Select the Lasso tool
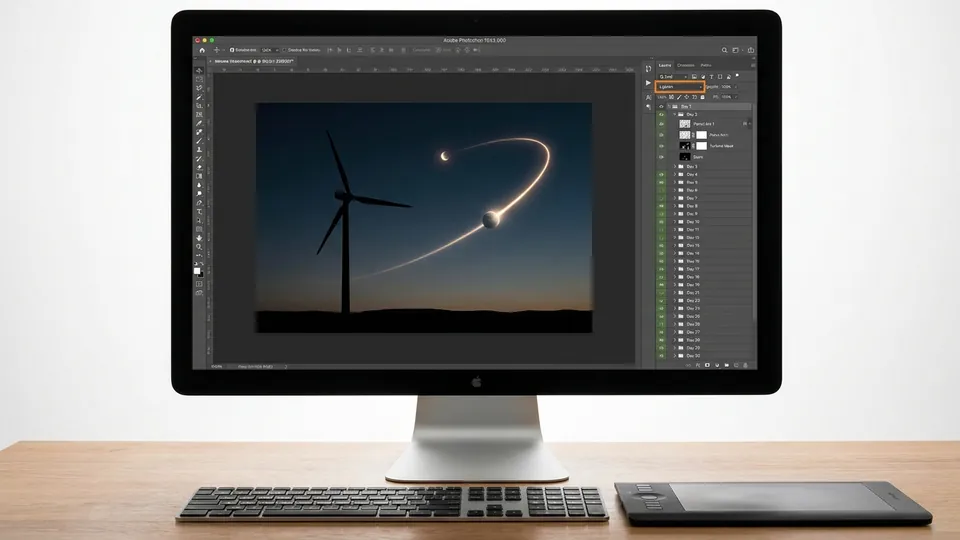Screen dimensions: 960x540 click(199, 88)
